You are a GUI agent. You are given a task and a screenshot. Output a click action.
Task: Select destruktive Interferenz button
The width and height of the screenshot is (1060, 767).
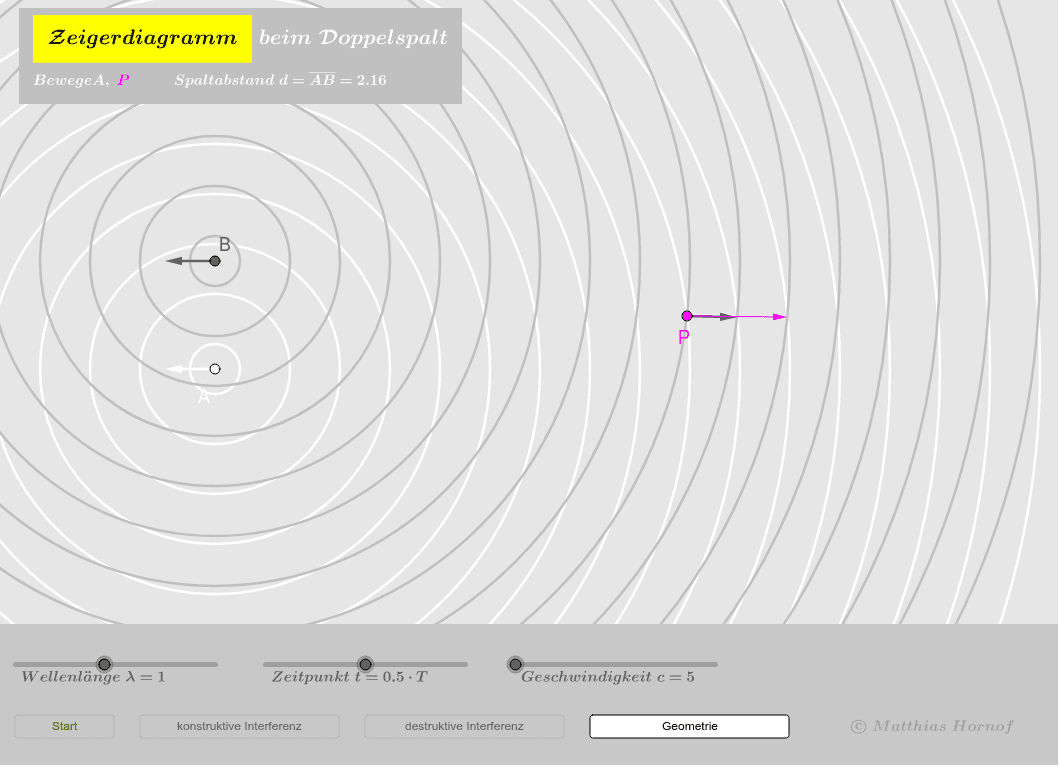(464, 726)
